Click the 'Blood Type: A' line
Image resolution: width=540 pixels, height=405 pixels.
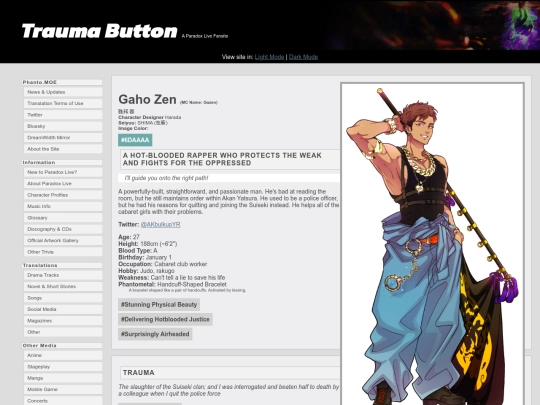138,251
